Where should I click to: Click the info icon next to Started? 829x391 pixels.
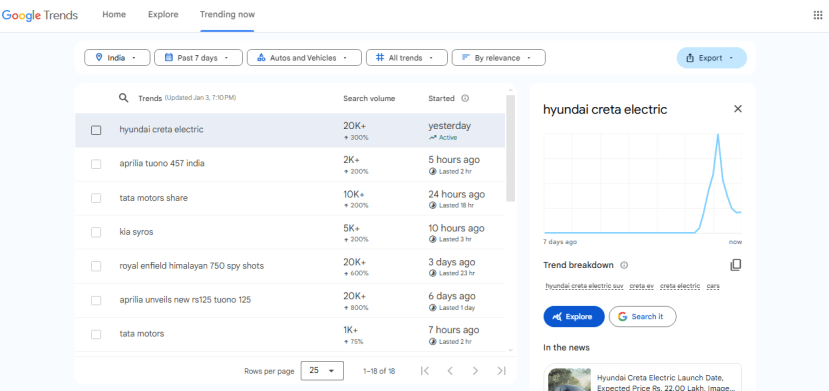tap(465, 98)
